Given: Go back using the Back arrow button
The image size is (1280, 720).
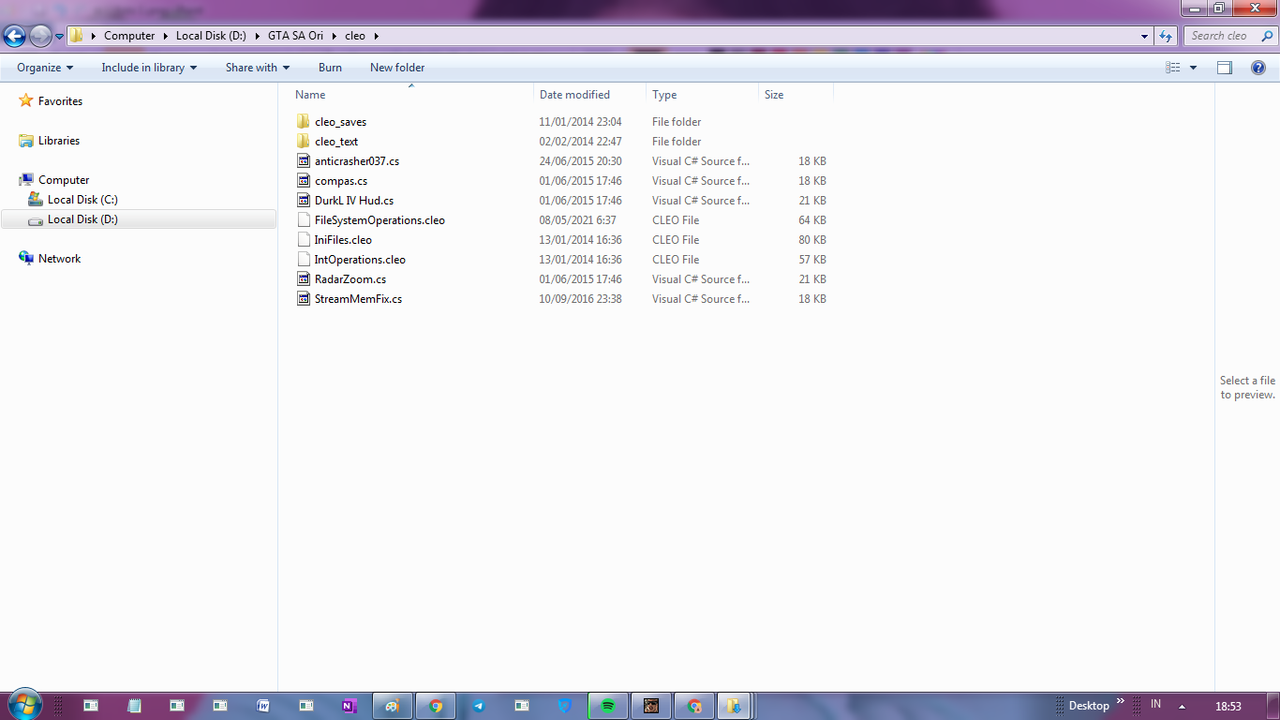Looking at the screenshot, I should click(14, 36).
